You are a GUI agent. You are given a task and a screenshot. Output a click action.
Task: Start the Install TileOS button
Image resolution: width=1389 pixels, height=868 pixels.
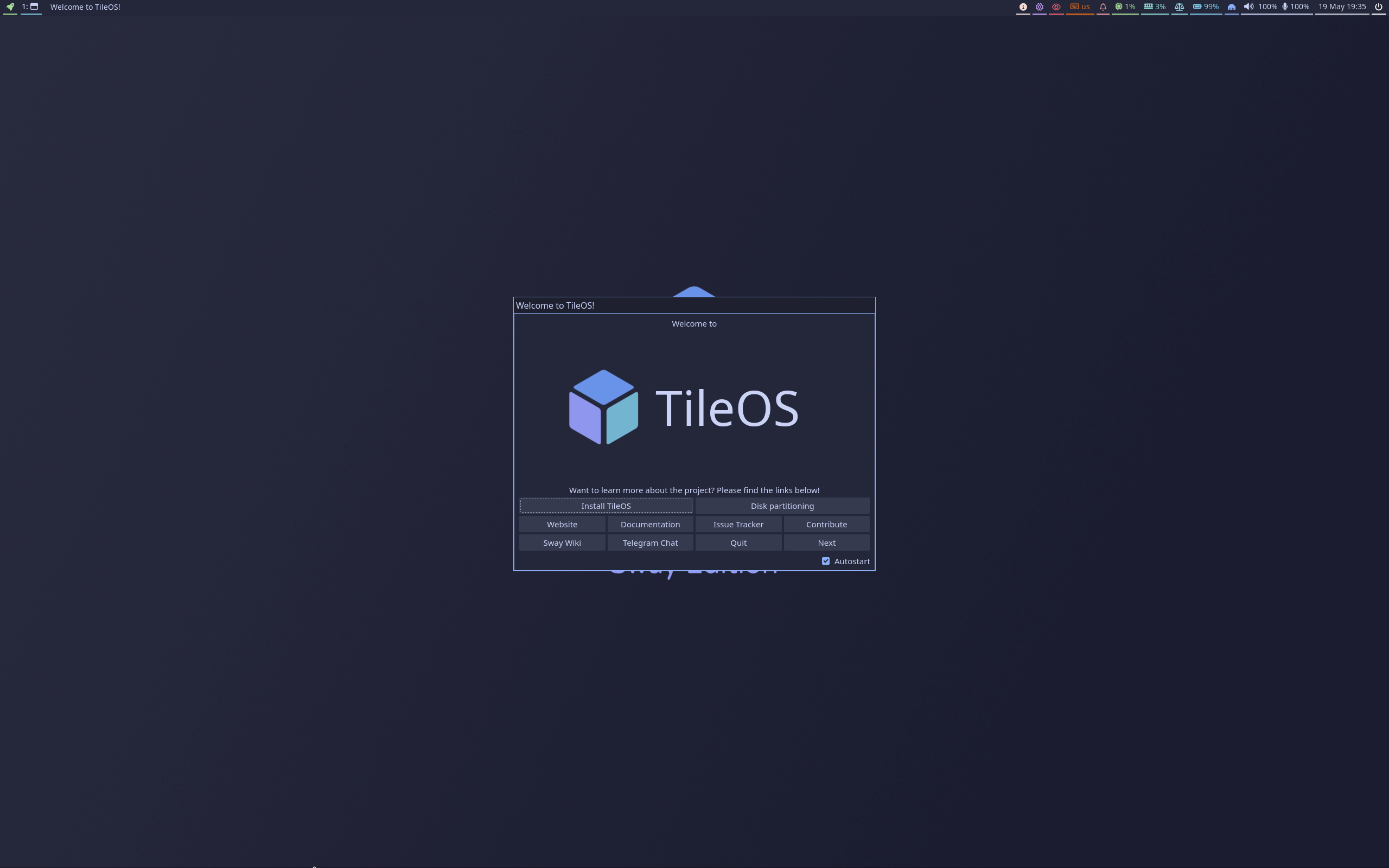[606, 506]
